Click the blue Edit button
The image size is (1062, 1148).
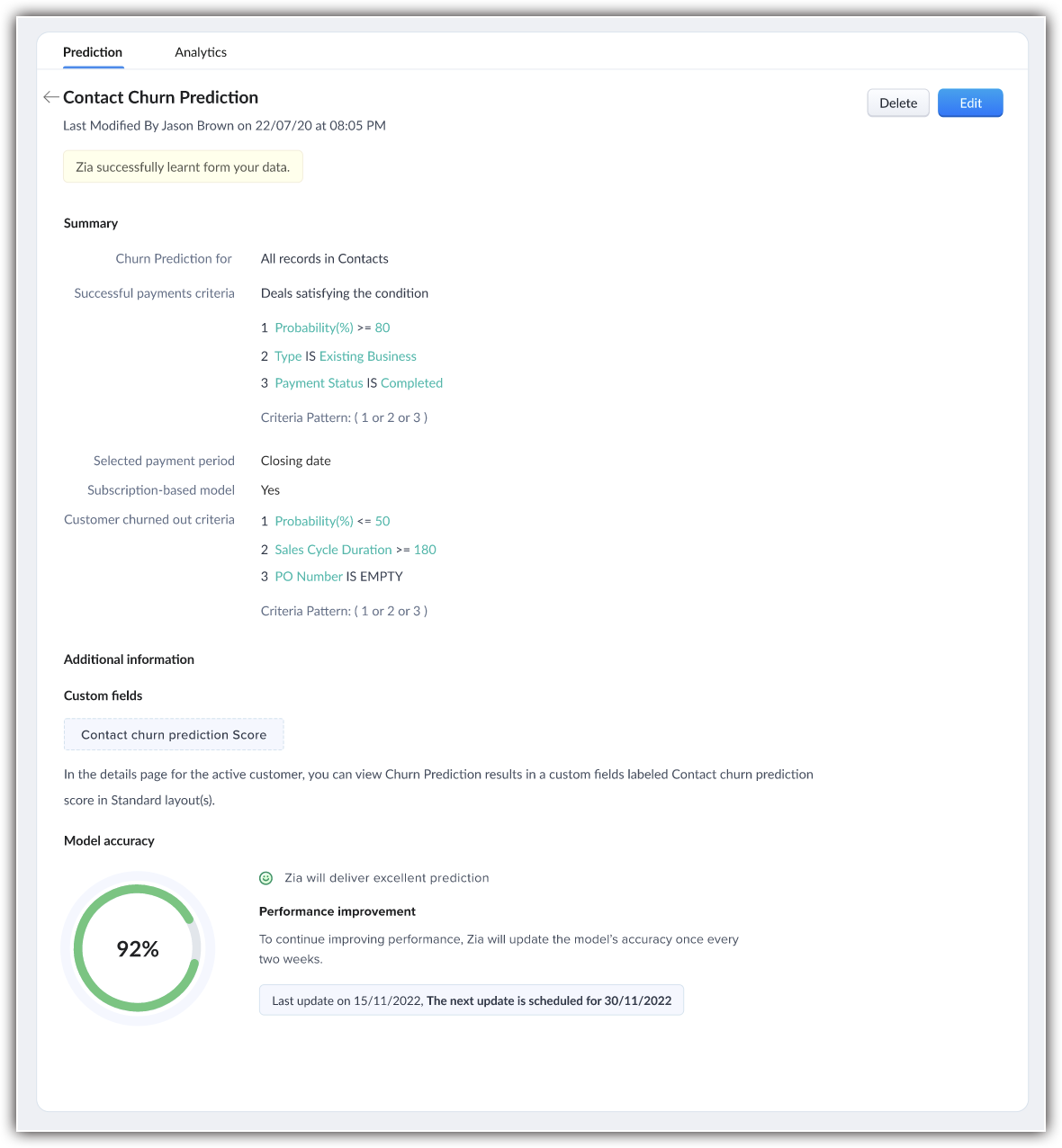click(970, 103)
